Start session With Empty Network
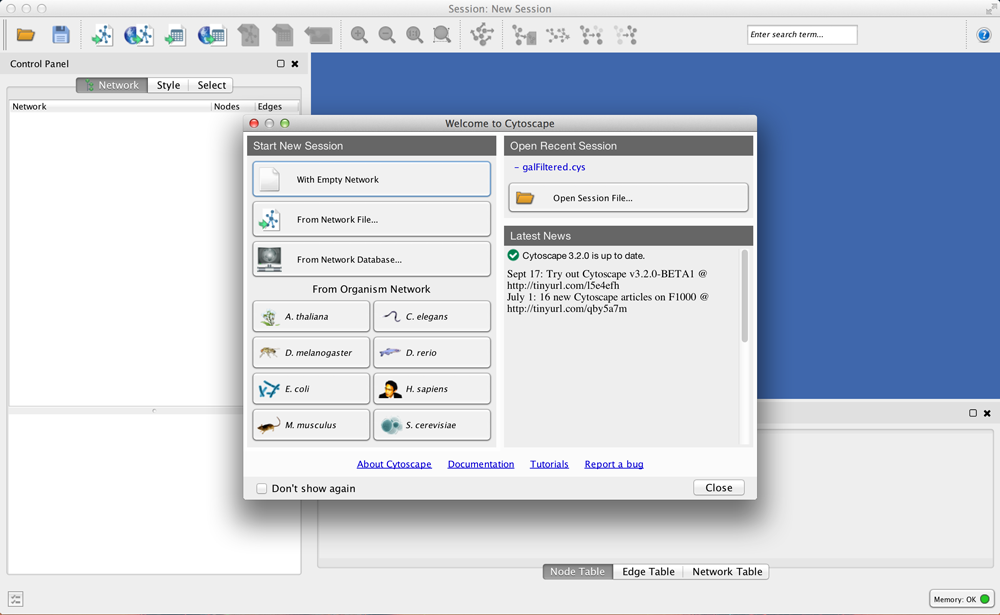This screenshot has height=615, width=1000. point(371,180)
